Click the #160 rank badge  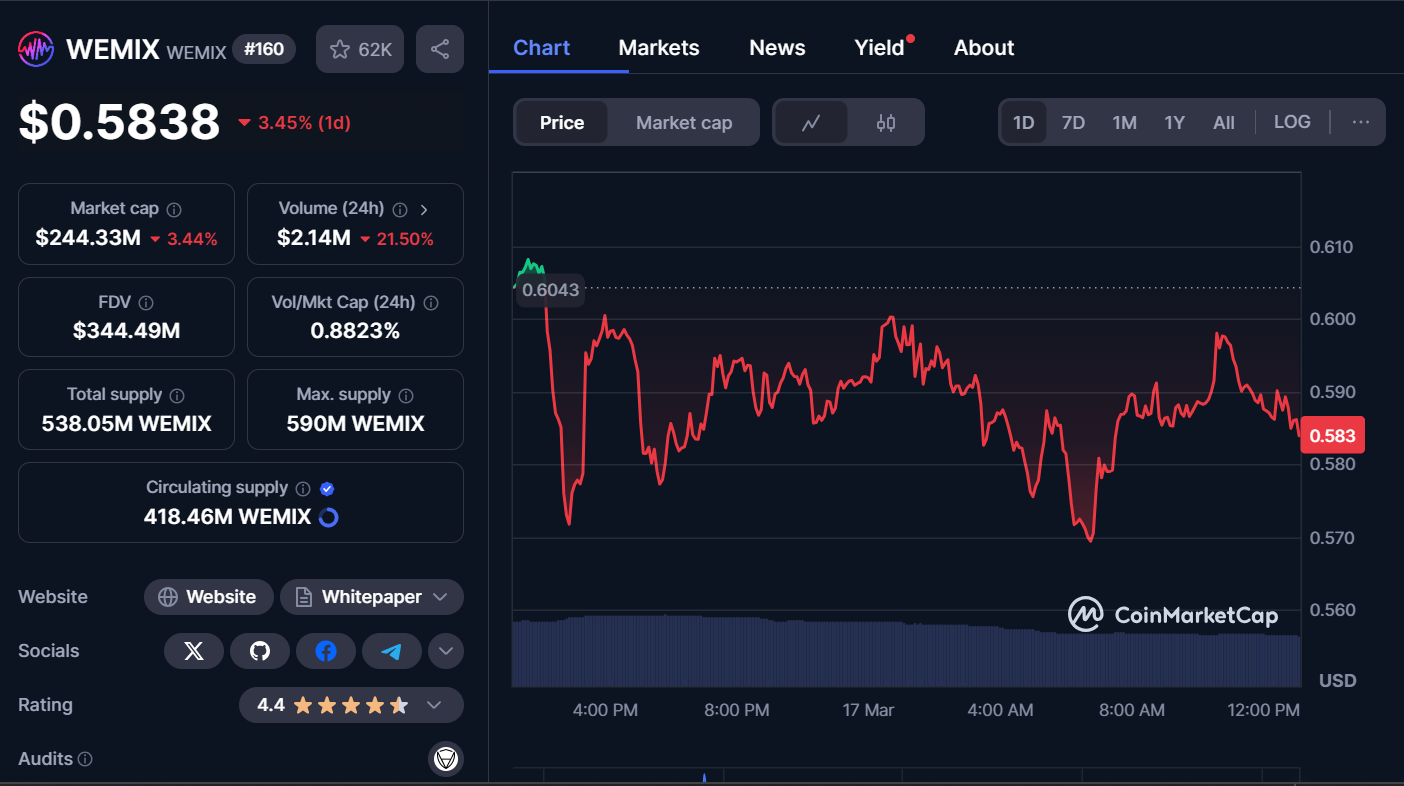(x=264, y=49)
